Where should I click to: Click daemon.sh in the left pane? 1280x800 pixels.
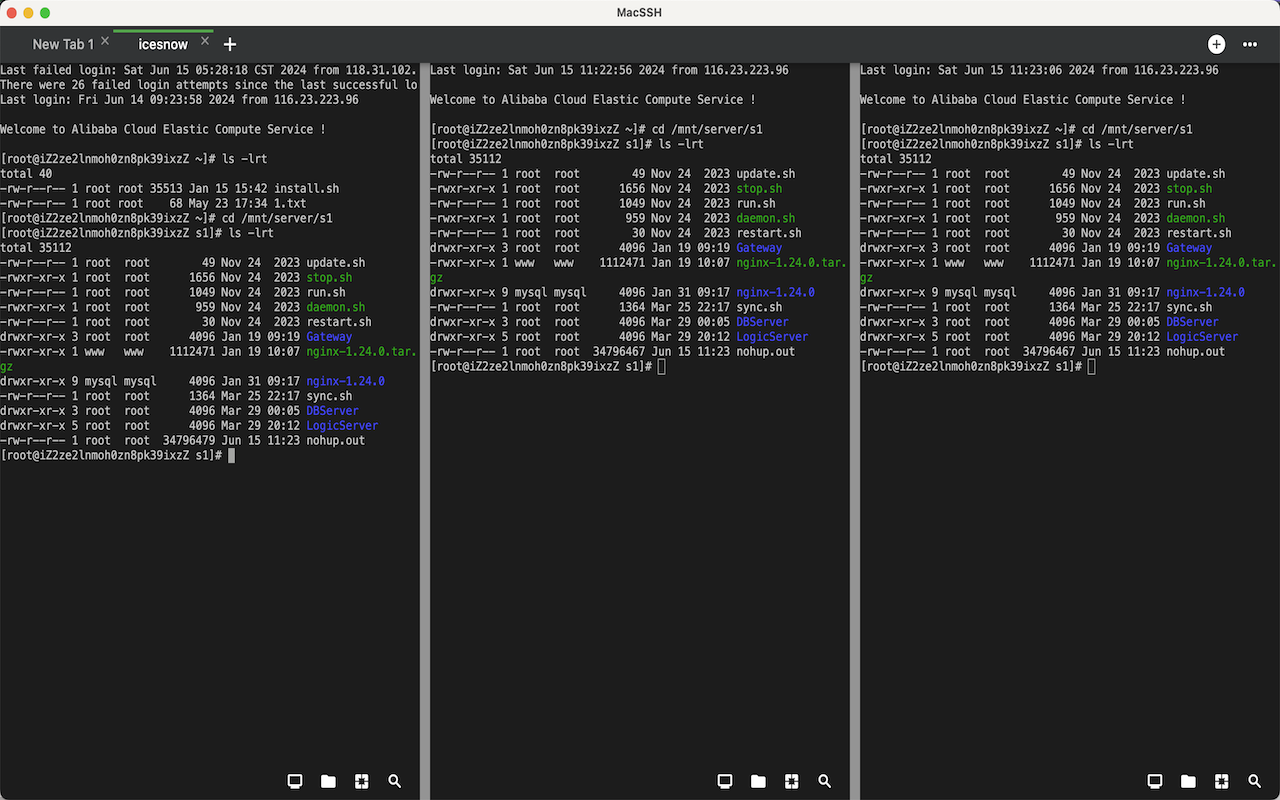[335, 307]
